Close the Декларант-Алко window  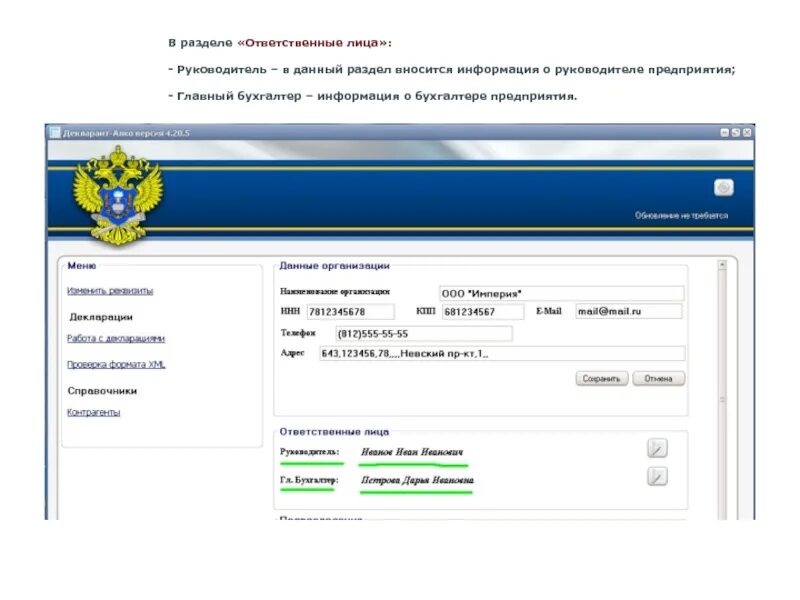[x=747, y=133]
